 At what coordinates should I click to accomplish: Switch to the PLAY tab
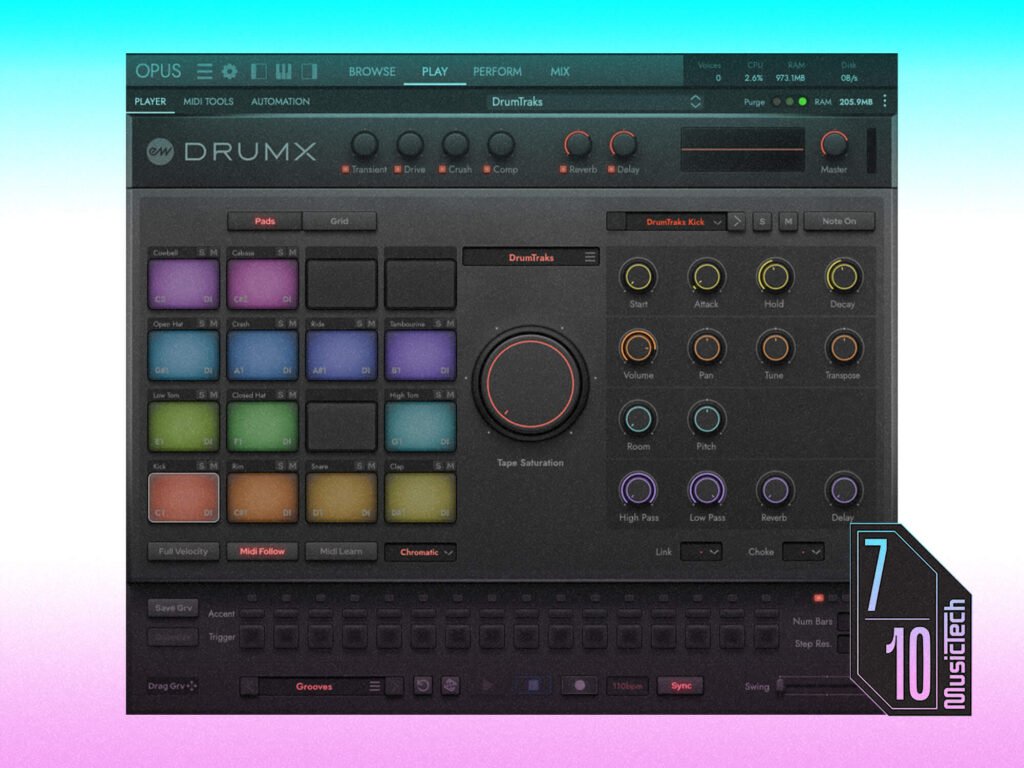point(435,71)
